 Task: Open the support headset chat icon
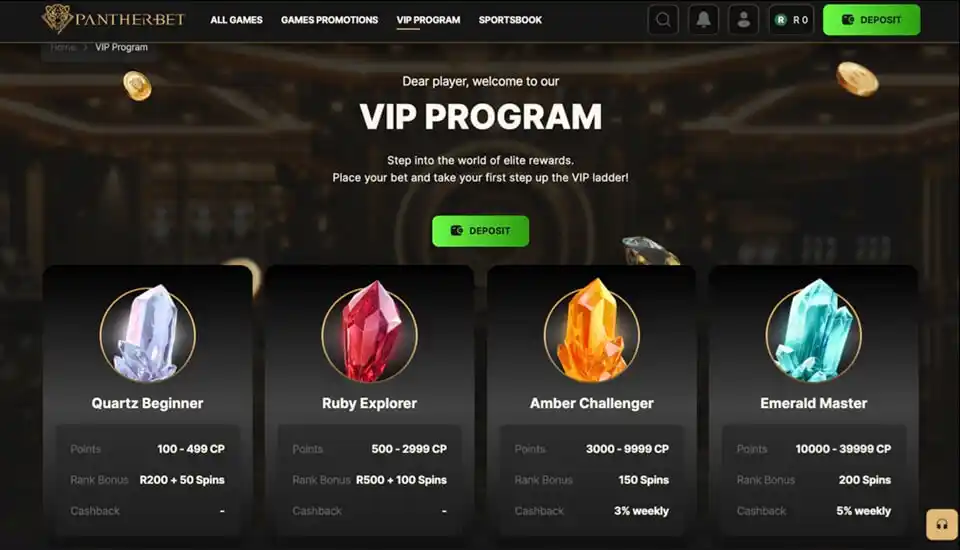(942, 524)
